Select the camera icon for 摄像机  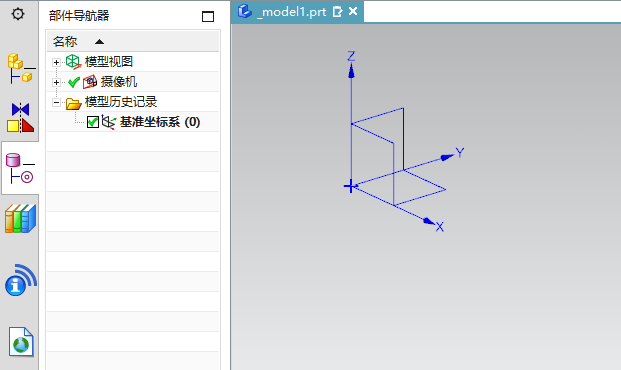coord(90,82)
